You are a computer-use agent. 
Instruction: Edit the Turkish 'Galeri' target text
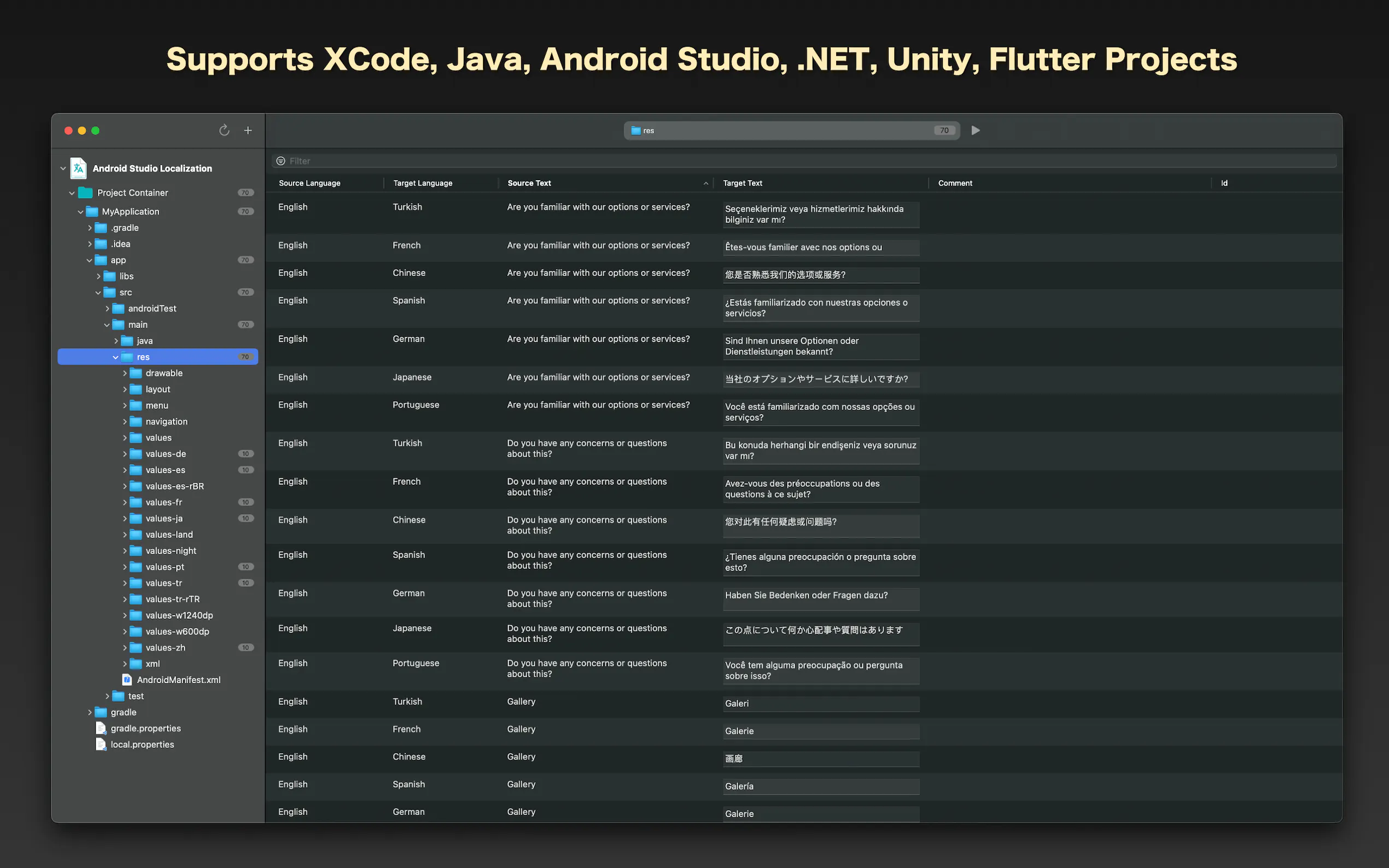(820, 703)
